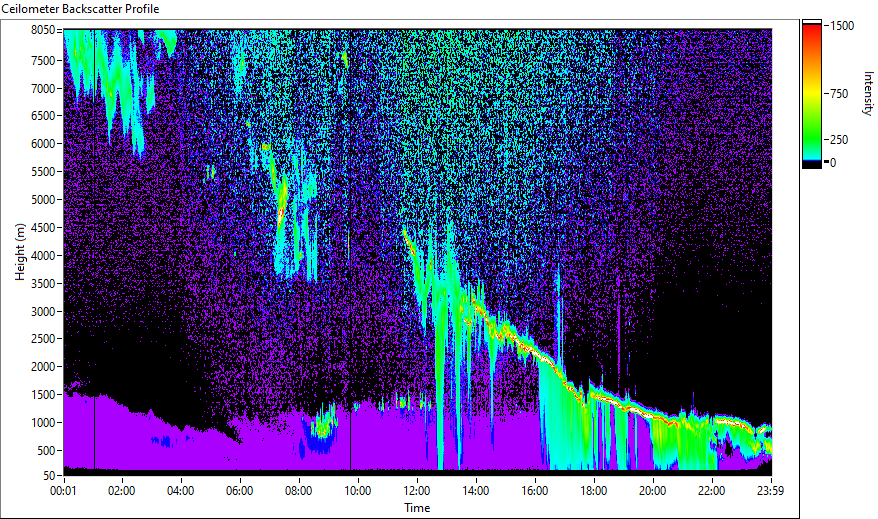Click the 7000 height axis value
The image size is (878, 519).
(x=43, y=88)
